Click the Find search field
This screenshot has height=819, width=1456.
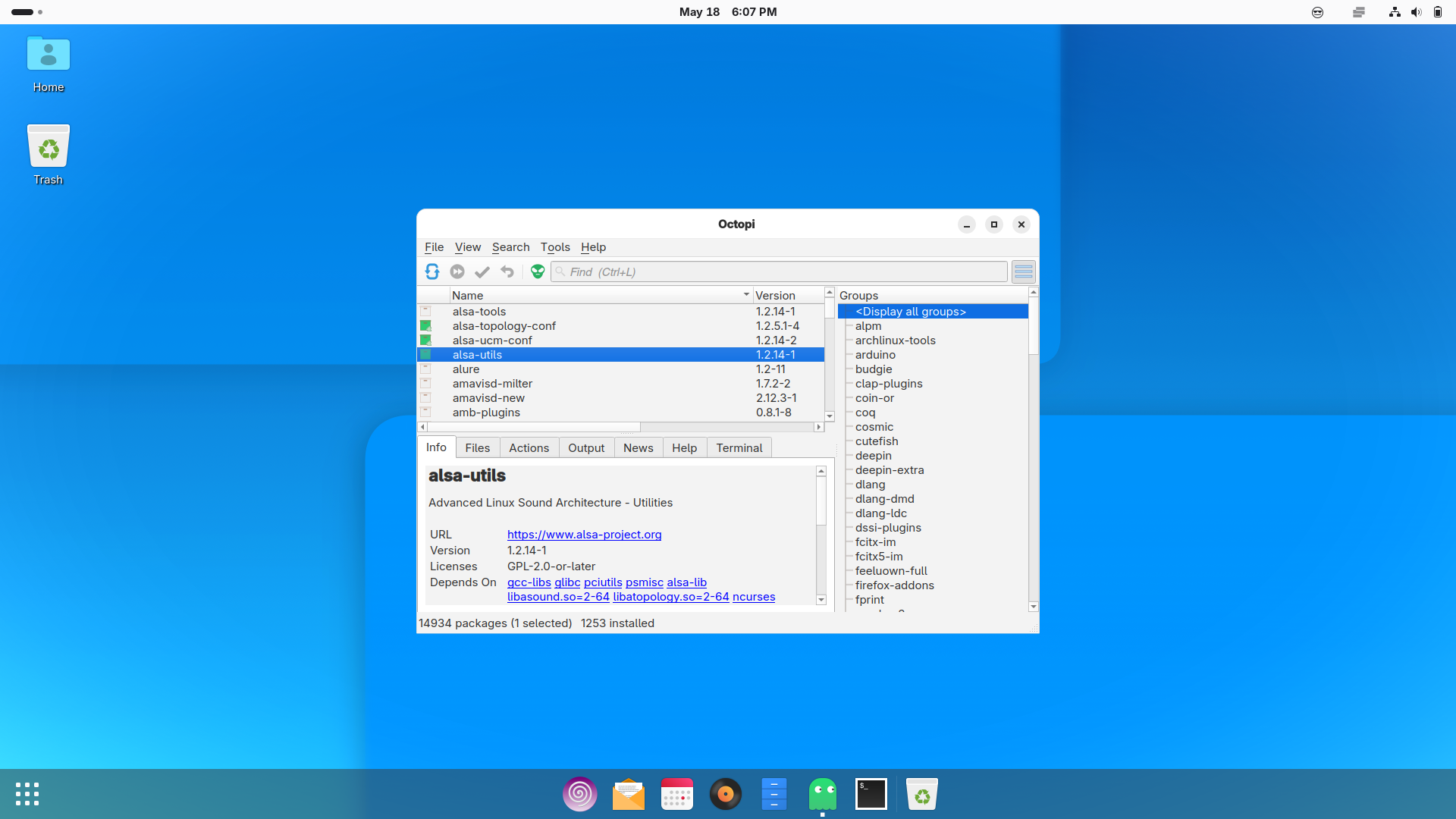tap(779, 271)
